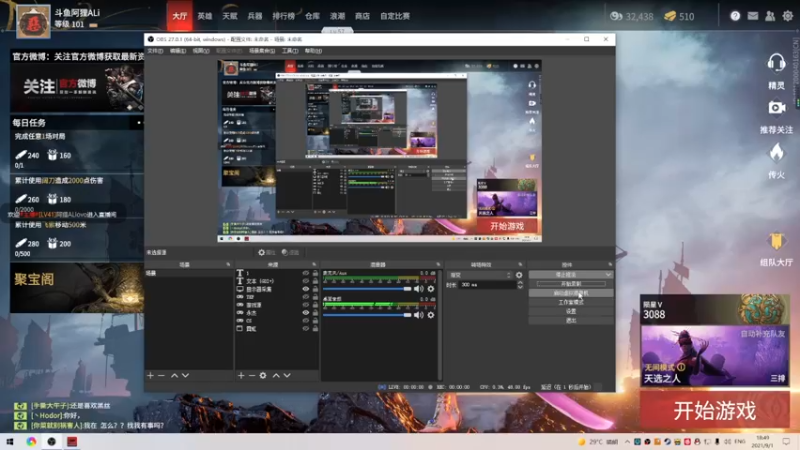The width and height of the screenshot is (800, 450).
Task: Add a new scene with the plus icon
Action: coord(150,376)
